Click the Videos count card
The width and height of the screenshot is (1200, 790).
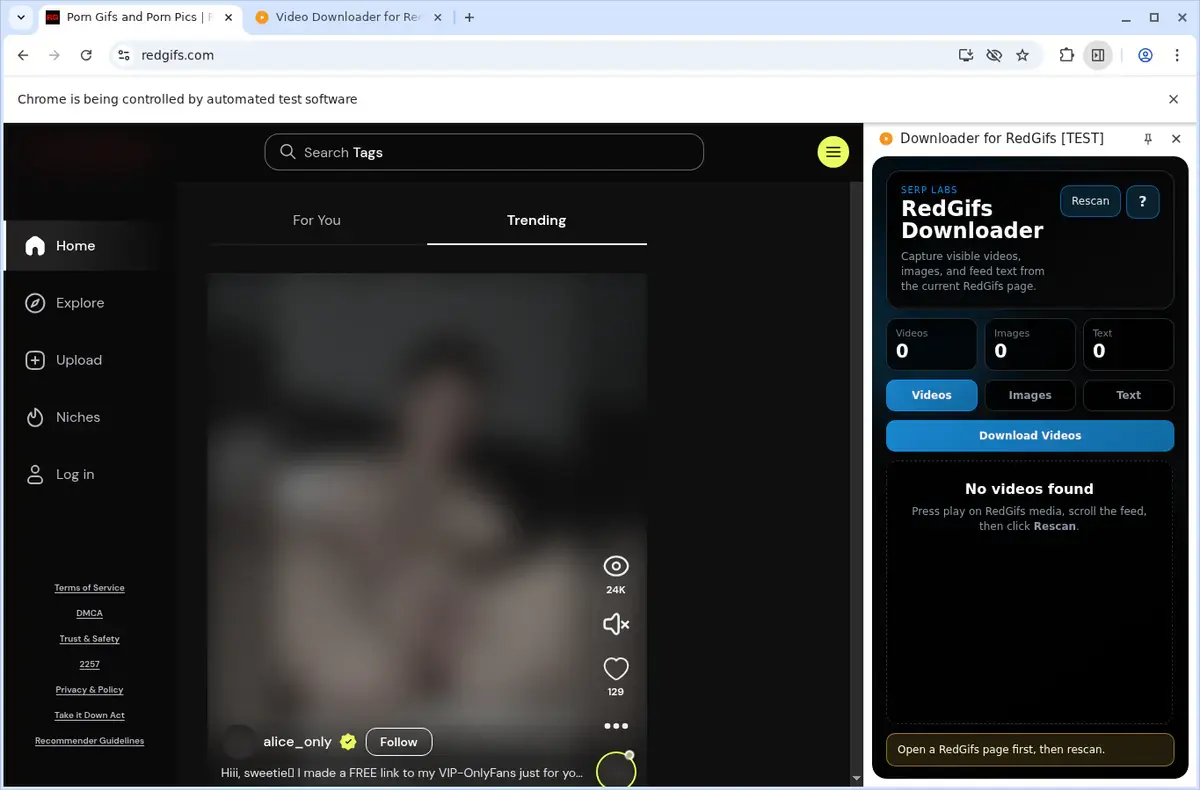[931, 344]
